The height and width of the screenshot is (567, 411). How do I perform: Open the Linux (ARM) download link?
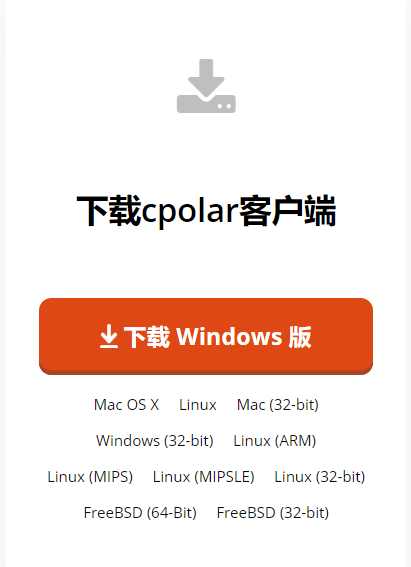[275, 440]
